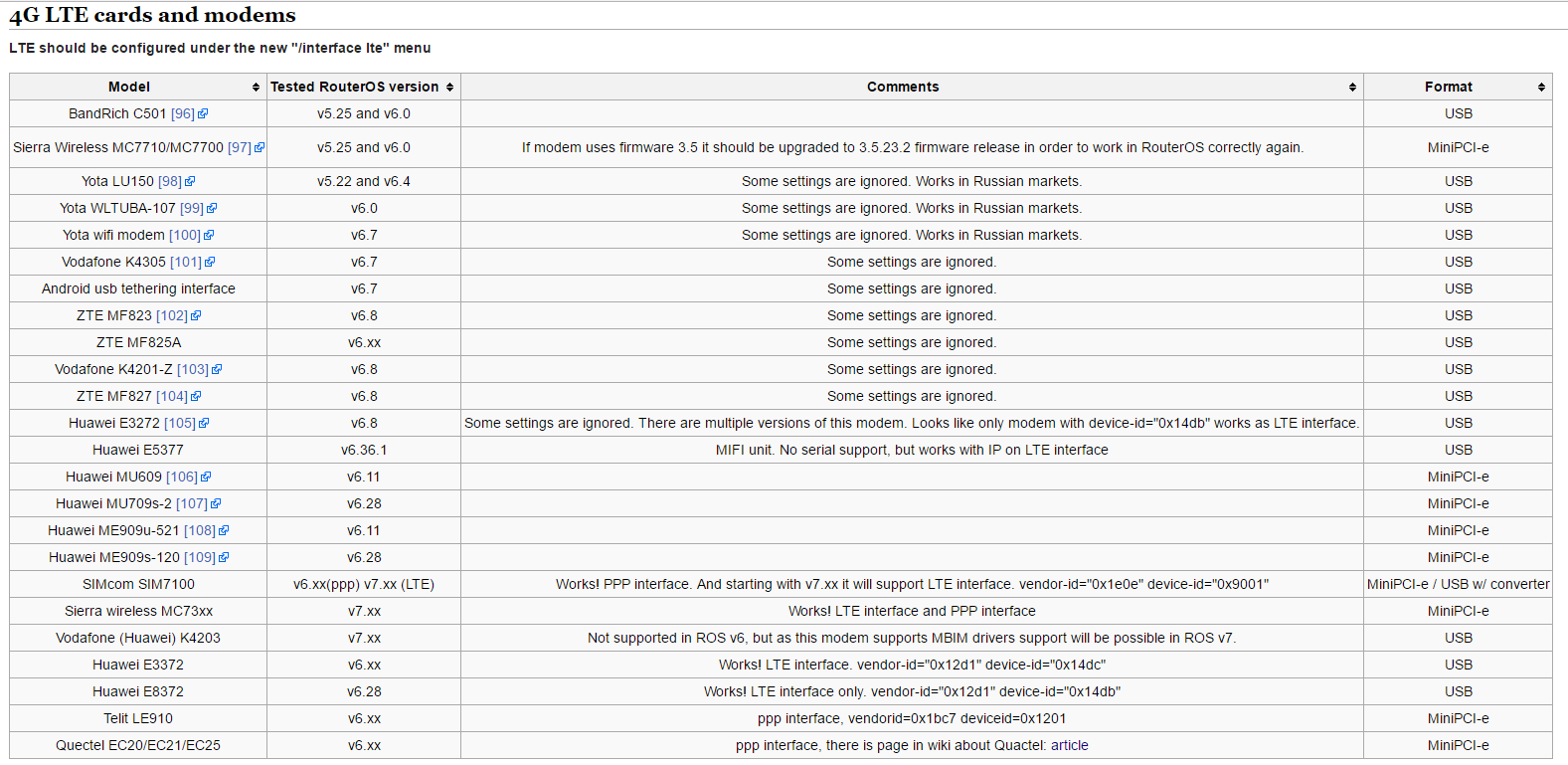Select the 'Telit LE910' model cell

coord(138,718)
